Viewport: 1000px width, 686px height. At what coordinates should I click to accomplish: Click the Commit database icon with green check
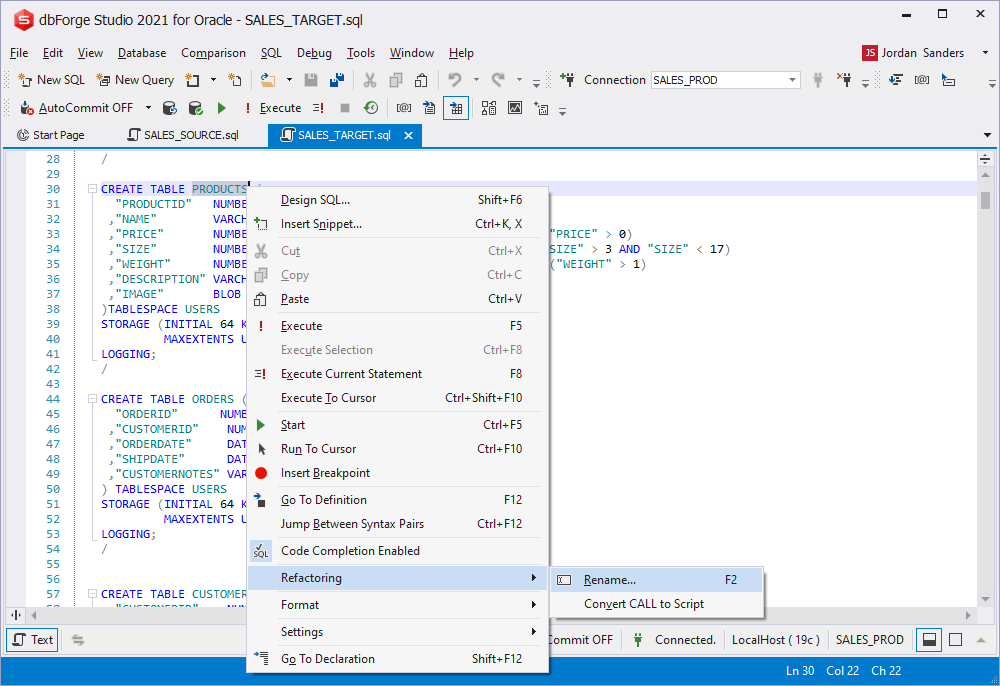point(196,108)
